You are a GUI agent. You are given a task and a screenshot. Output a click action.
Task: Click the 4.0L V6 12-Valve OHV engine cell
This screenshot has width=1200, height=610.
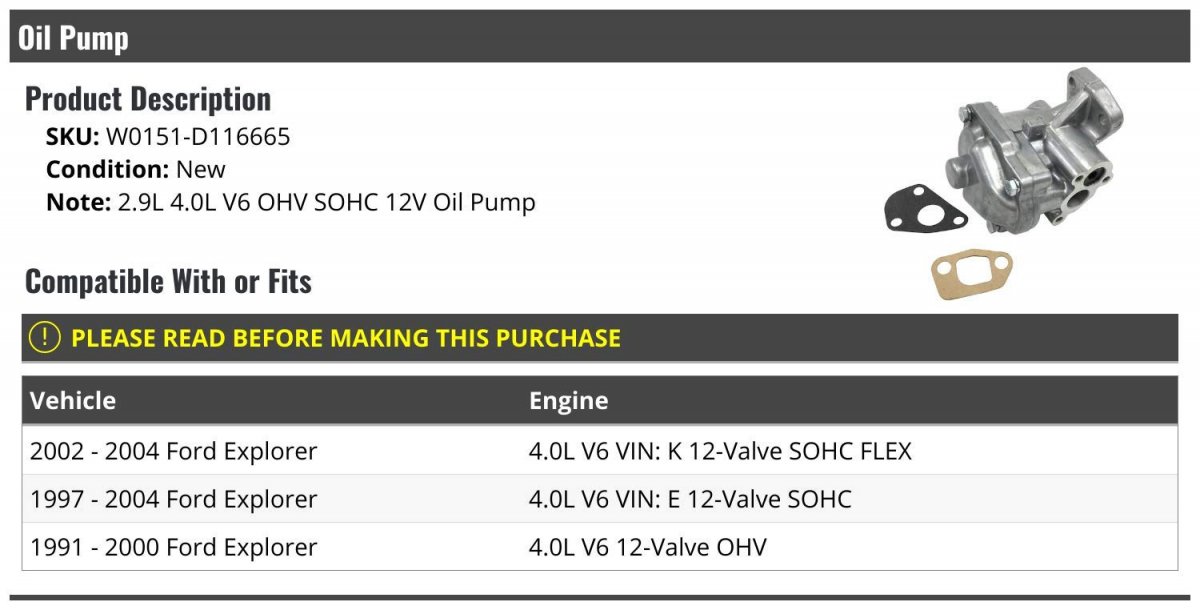point(648,547)
